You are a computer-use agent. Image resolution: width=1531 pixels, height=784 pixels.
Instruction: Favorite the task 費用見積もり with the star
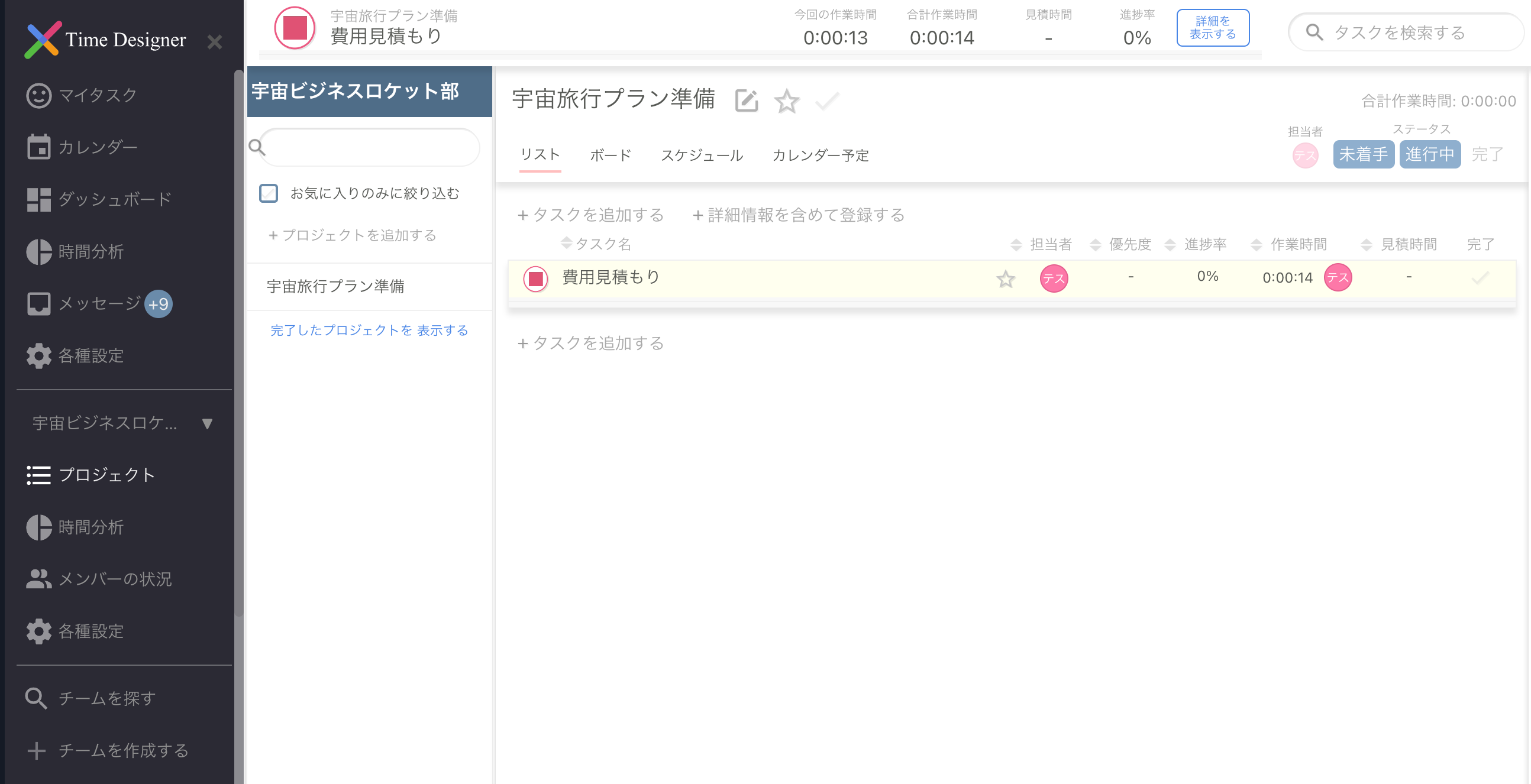[1006, 279]
